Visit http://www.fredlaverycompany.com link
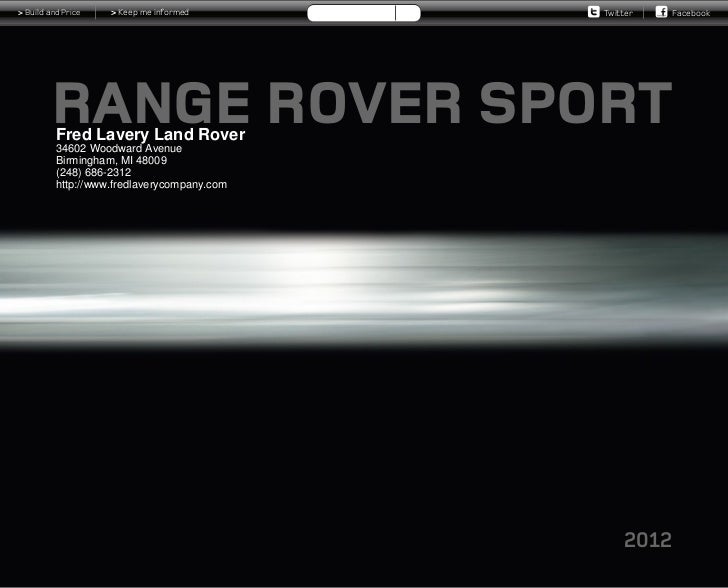The image size is (728, 588). pyautogui.click(x=142, y=184)
